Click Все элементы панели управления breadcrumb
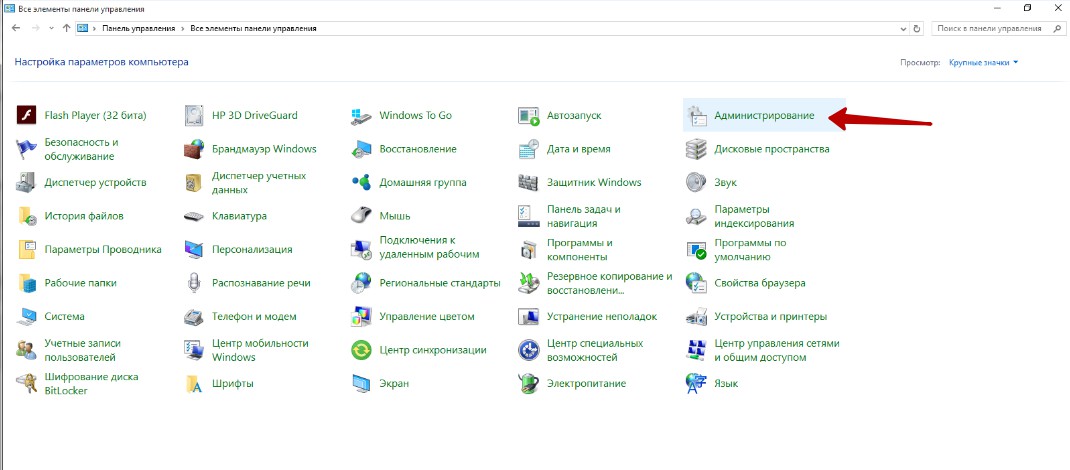This screenshot has height=470, width=1070. 253,29
